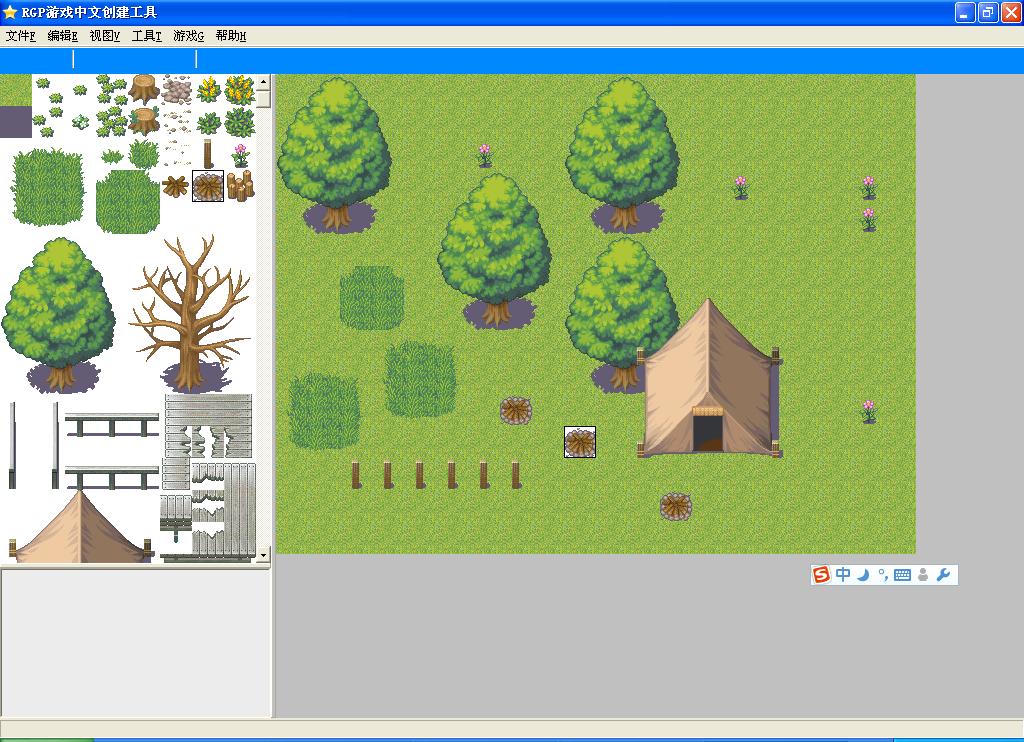Choose the gray rock pile tile in palette
Screen dimensions: 1024x742
176,89
